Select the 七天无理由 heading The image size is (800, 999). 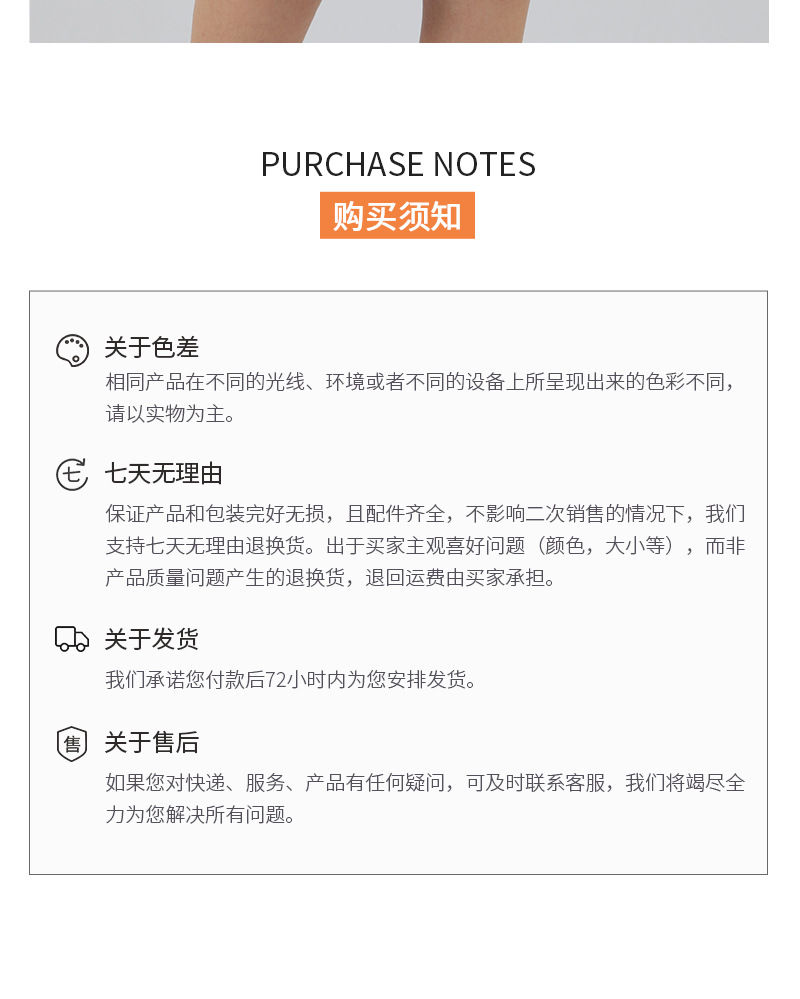tap(164, 474)
